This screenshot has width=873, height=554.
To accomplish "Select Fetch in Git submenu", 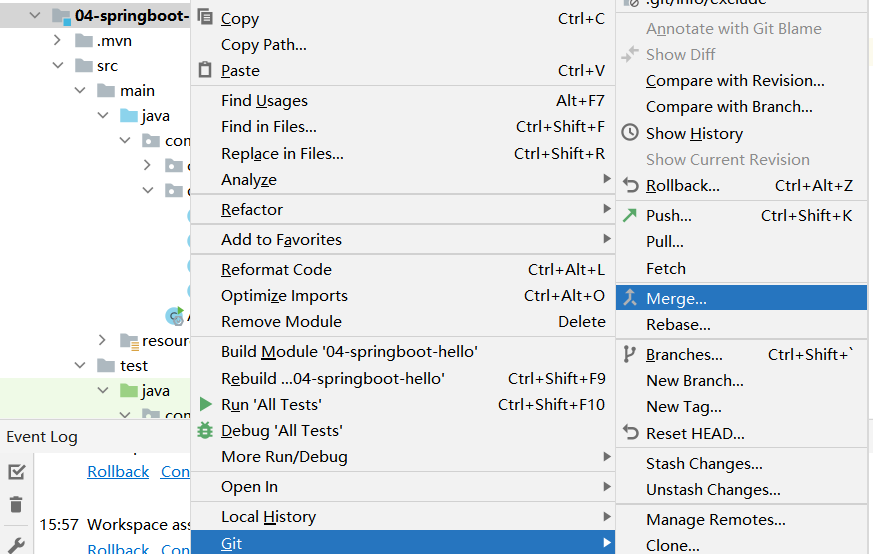I will click(x=742, y=268).
